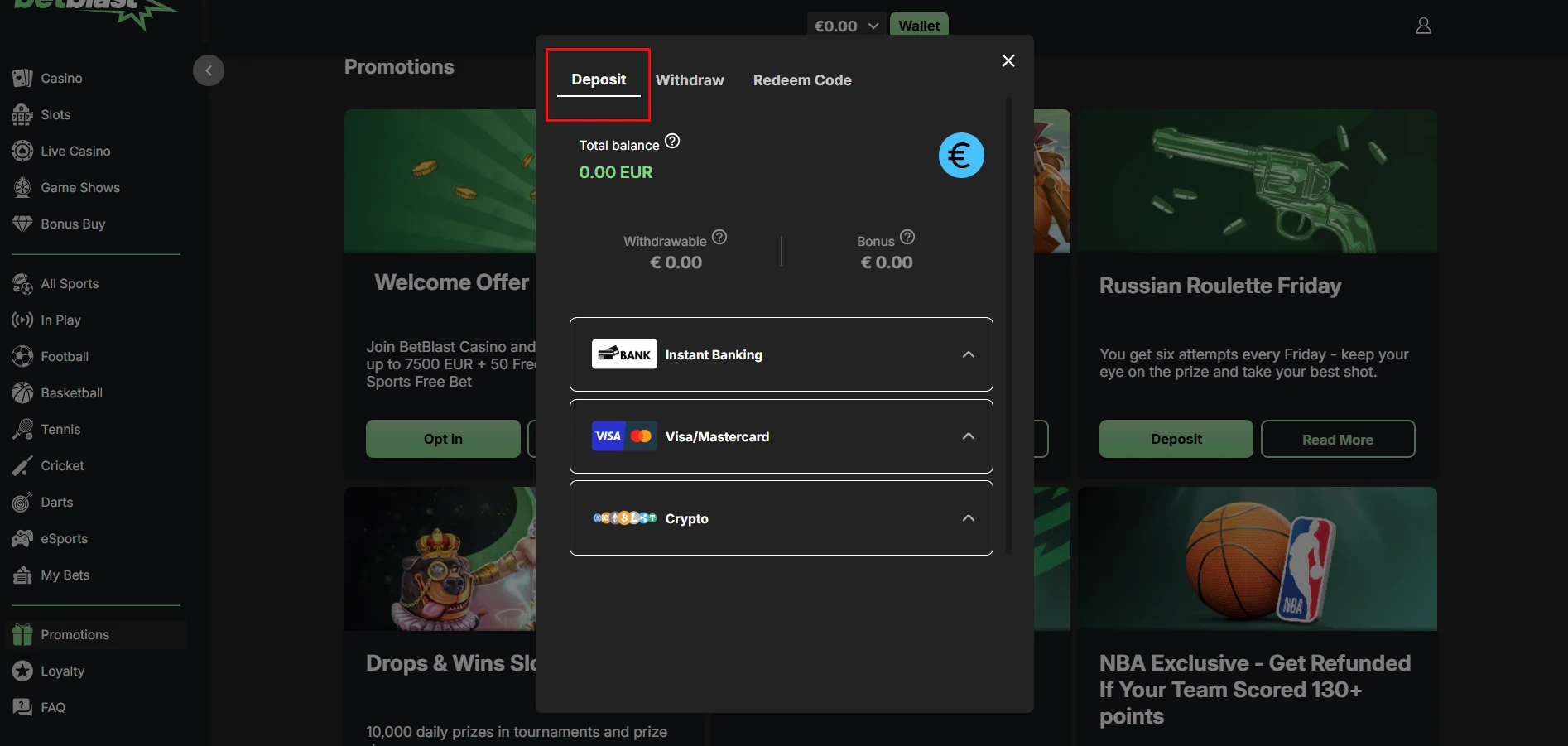Open the €0.00 balance dropdown
1568x746 pixels.
846,26
